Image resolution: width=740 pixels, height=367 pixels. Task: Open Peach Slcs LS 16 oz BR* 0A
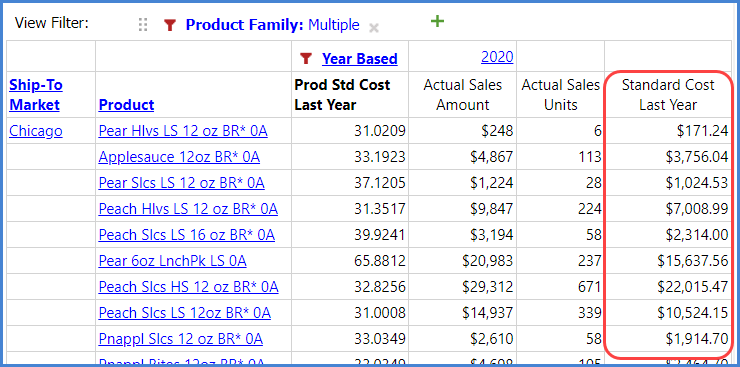187,234
